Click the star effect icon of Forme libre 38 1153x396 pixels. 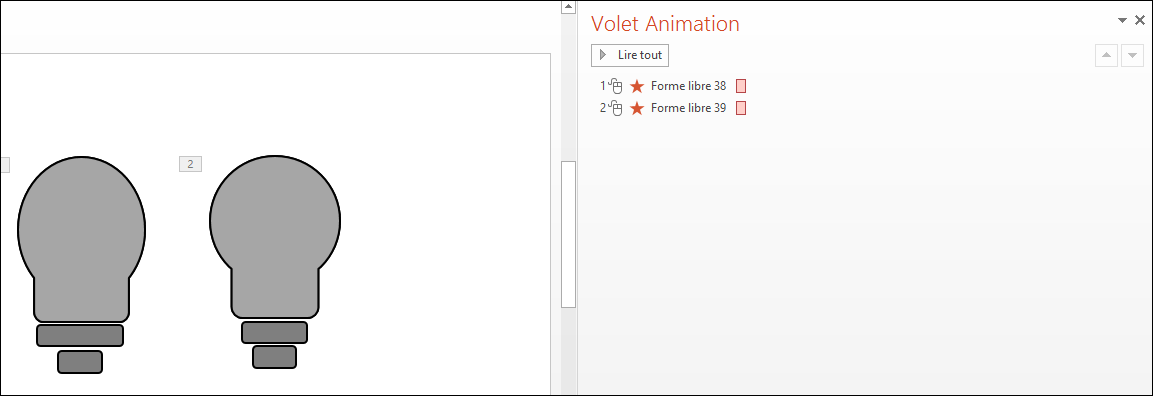point(637,86)
